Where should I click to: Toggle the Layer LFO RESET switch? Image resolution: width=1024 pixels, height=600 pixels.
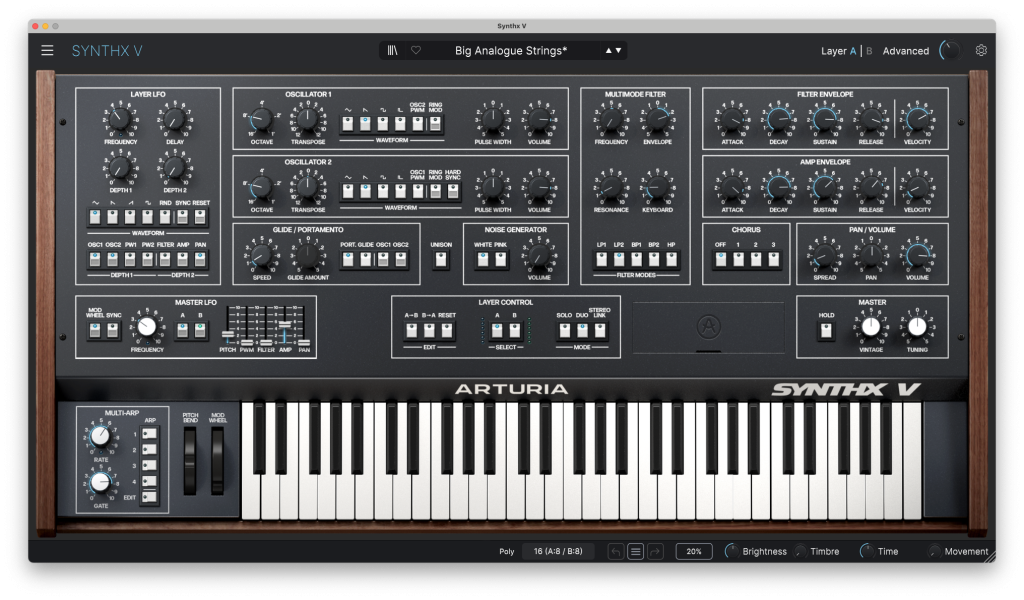tap(200, 217)
